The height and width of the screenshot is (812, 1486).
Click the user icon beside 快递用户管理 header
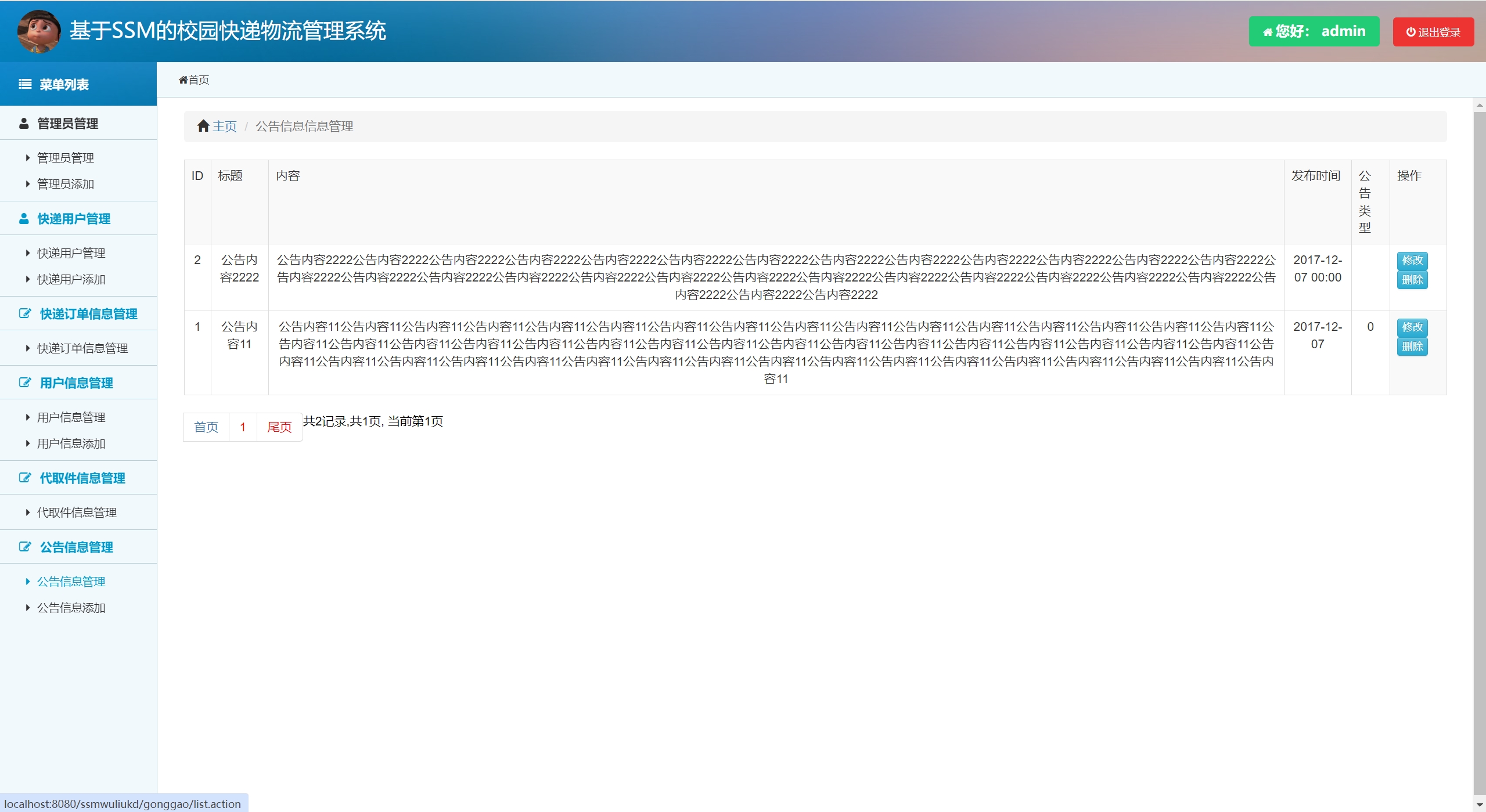24,219
